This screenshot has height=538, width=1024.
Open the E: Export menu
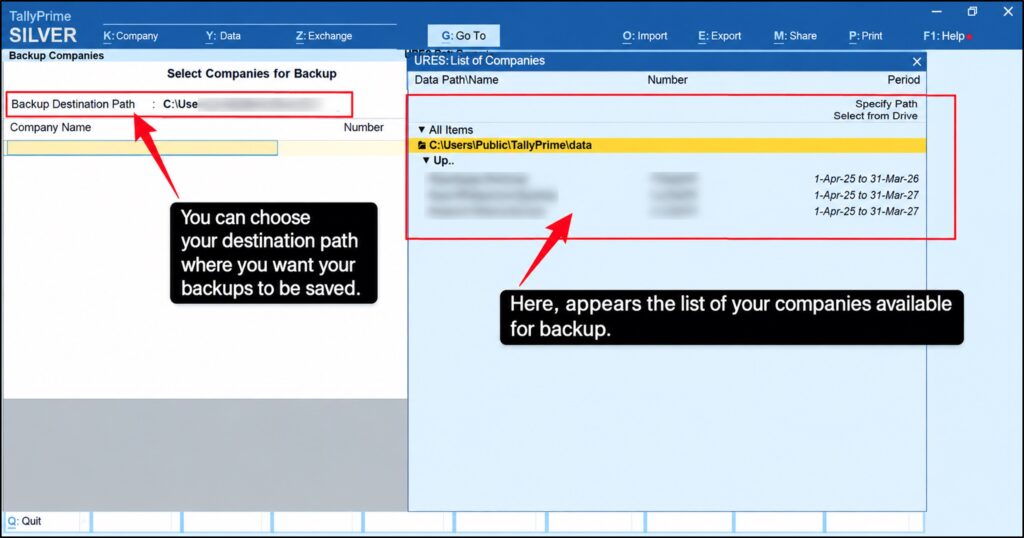click(x=720, y=36)
